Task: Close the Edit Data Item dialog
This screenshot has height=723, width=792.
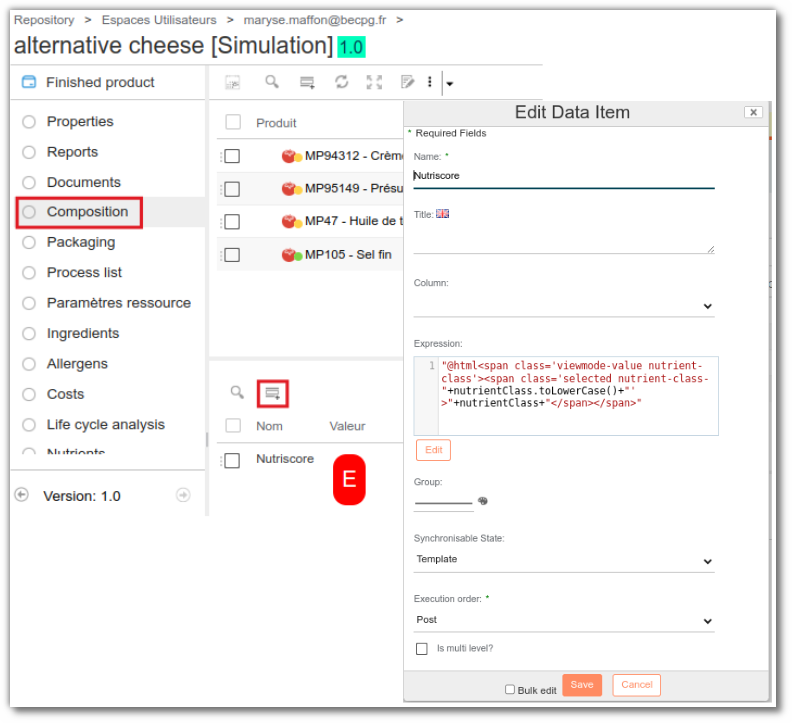Action: (x=753, y=112)
